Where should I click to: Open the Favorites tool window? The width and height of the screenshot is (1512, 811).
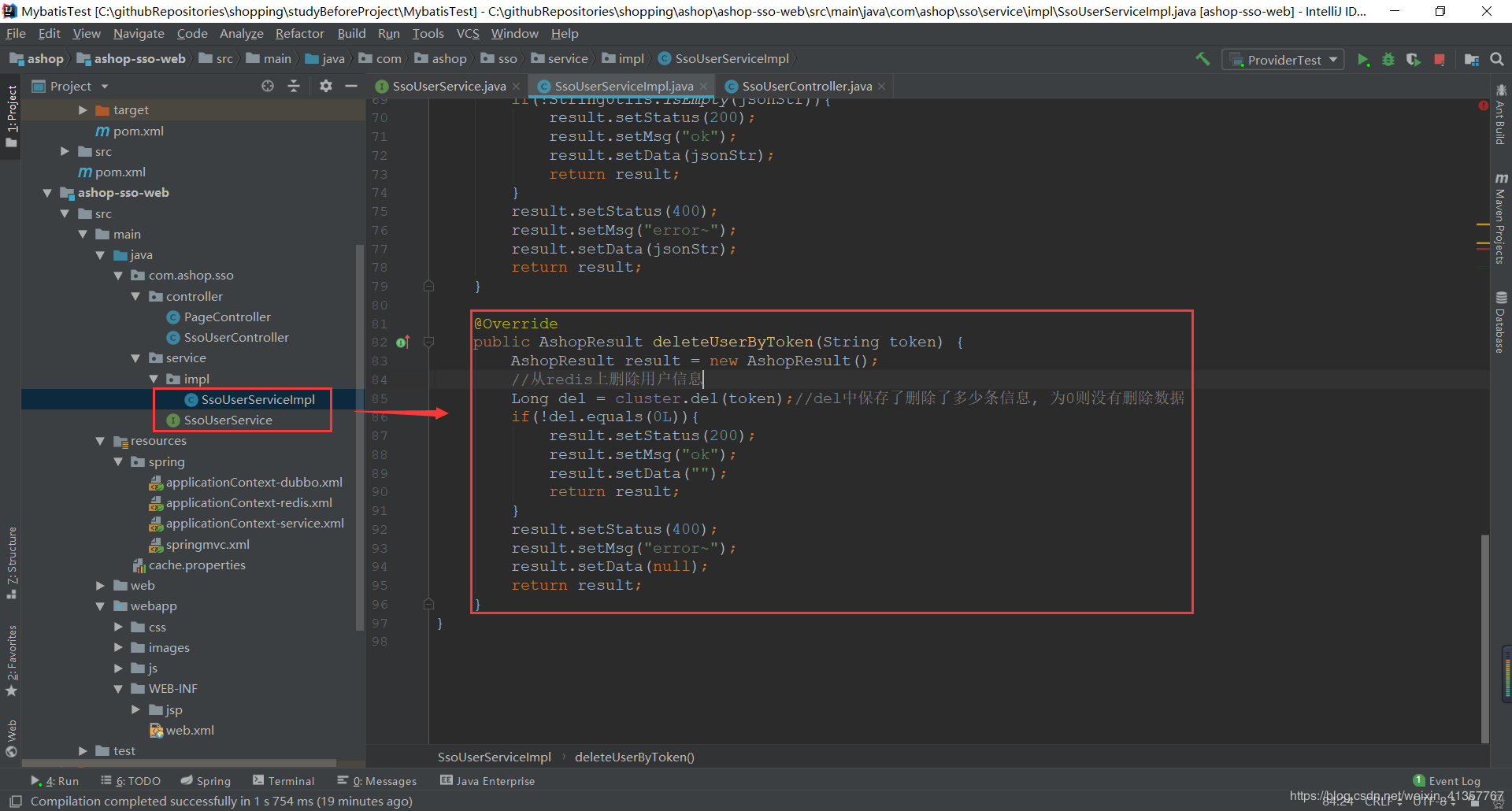click(11, 661)
